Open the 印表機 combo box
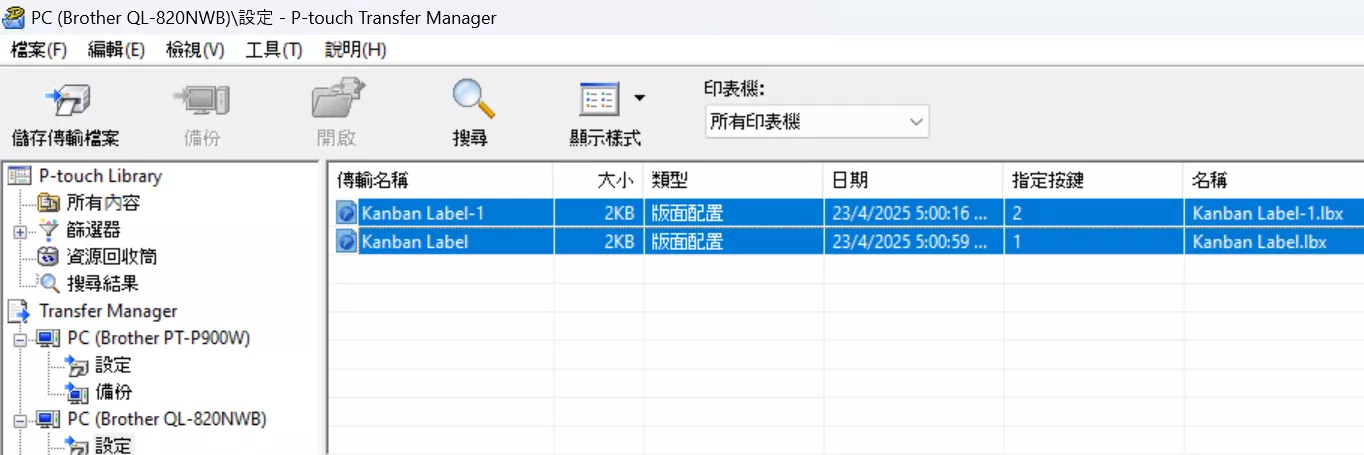Screen dimensions: 1364x455 pos(816,122)
